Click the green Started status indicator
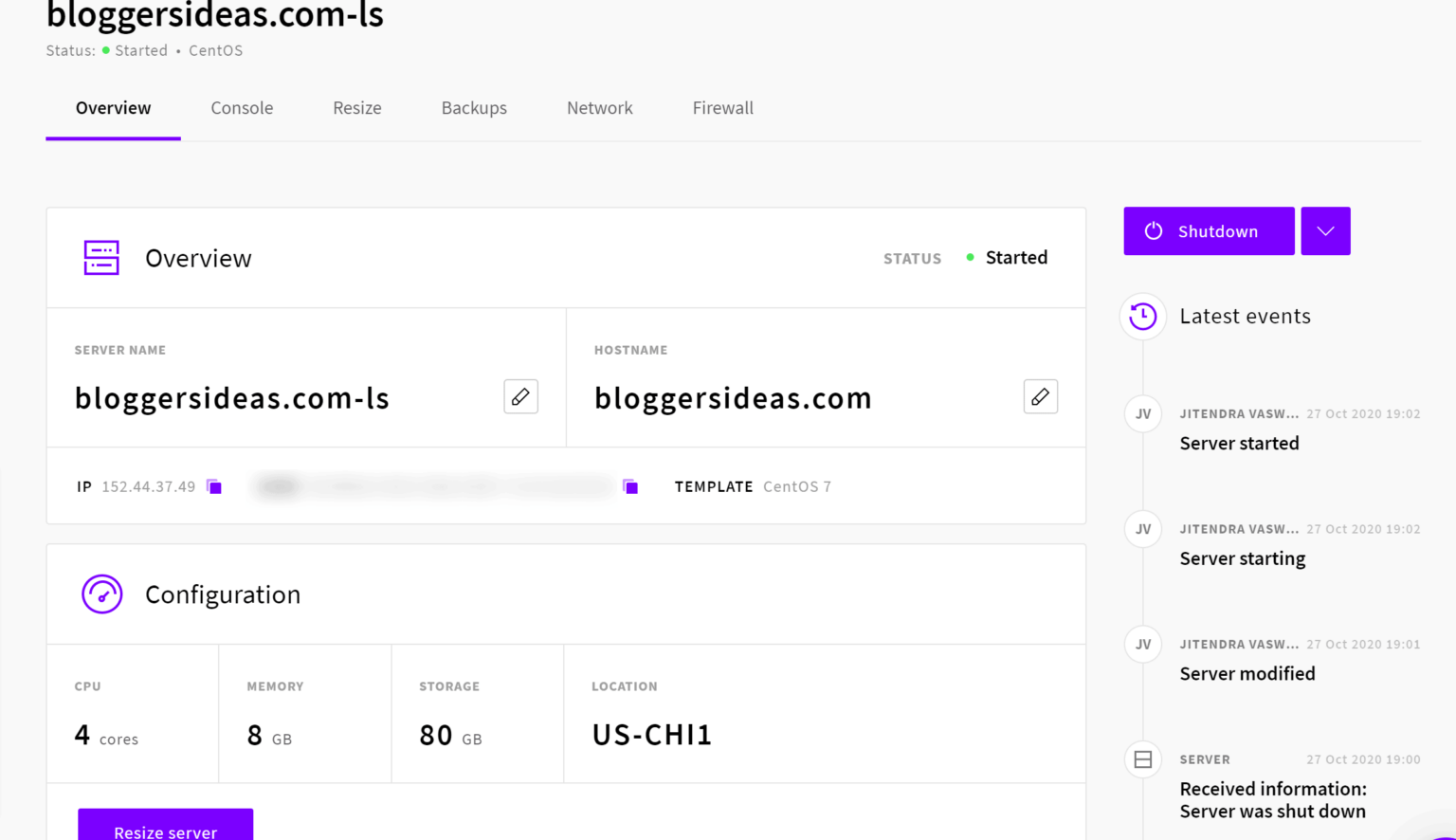Viewport: 1456px width, 840px height. [x=970, y=257]
